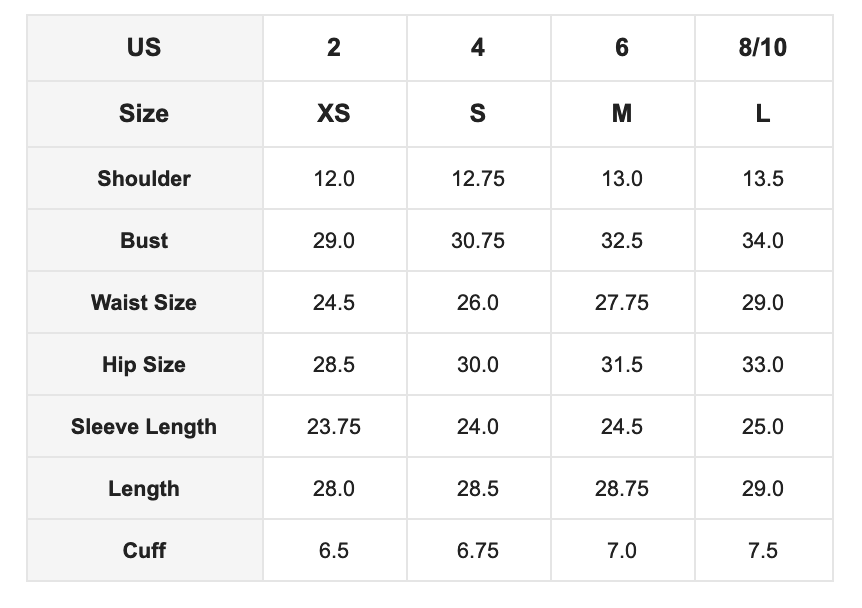Select the 7.5 cuff value
862x608 pixels.
coord(762,551)
